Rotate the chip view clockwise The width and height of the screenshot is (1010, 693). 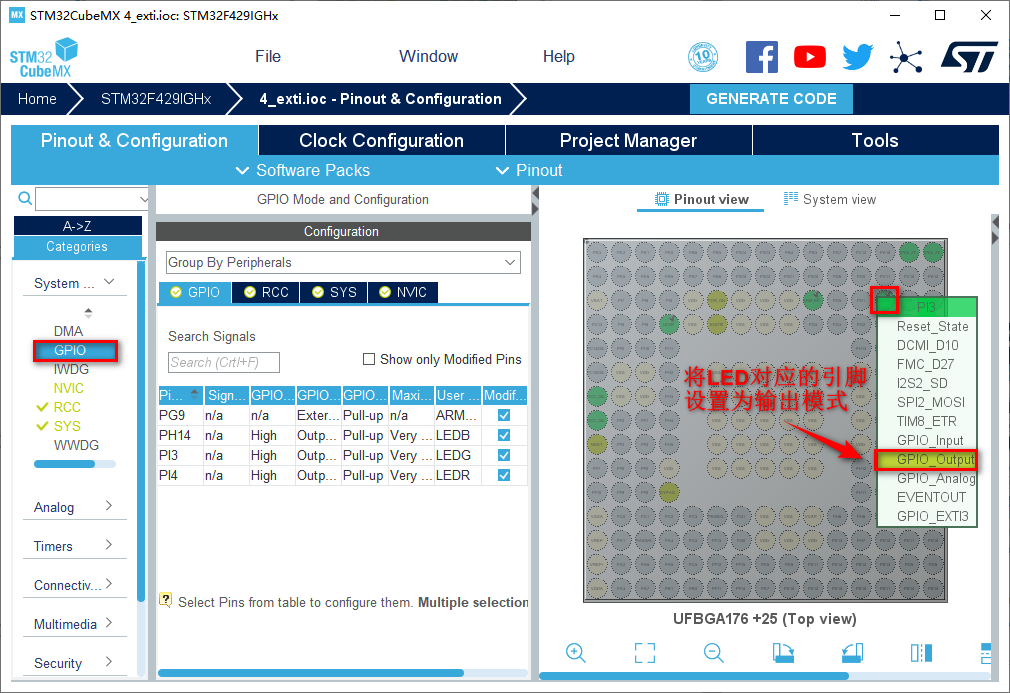click(783, 653)
